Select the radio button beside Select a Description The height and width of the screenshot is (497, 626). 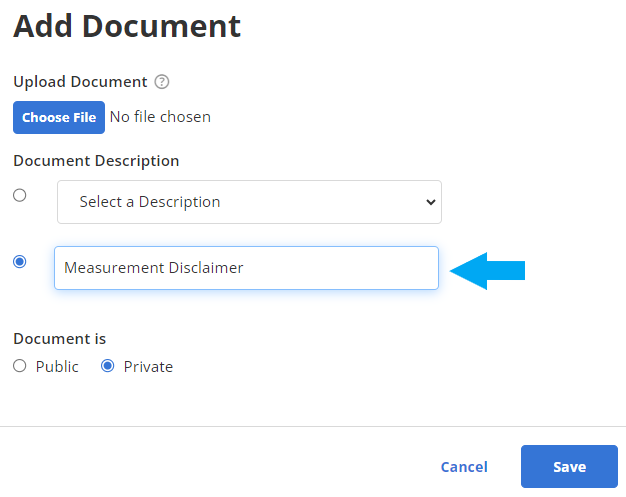tap(20, 195)
